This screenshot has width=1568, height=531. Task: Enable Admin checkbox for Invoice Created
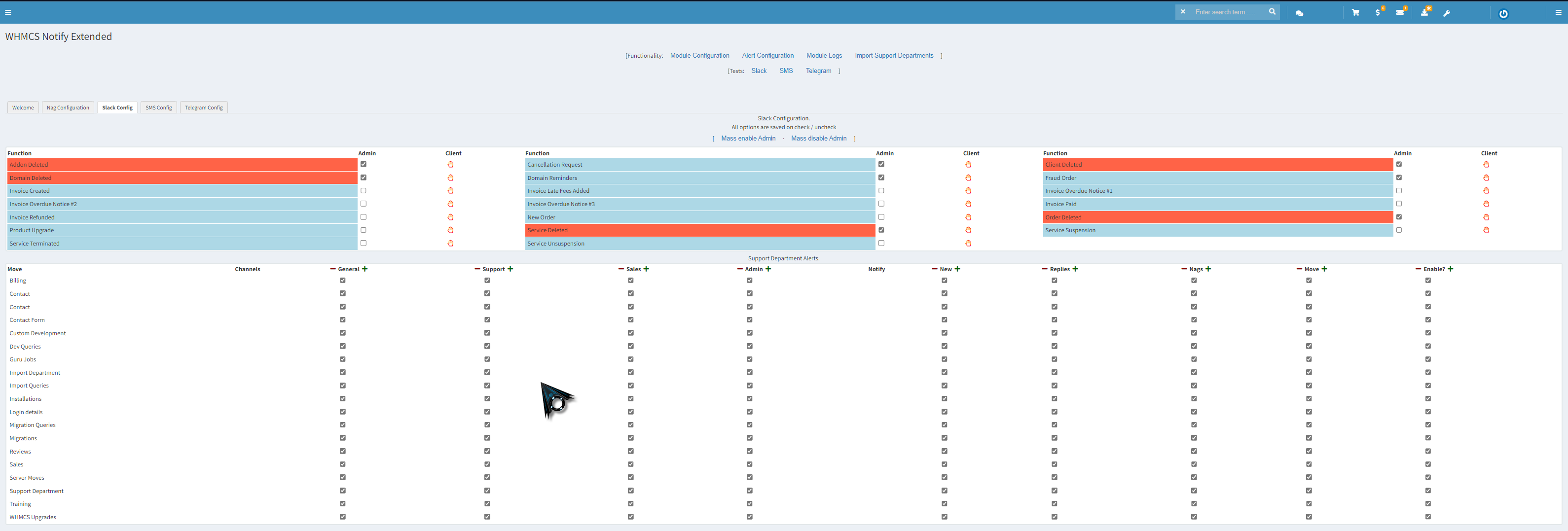(364, 190)
